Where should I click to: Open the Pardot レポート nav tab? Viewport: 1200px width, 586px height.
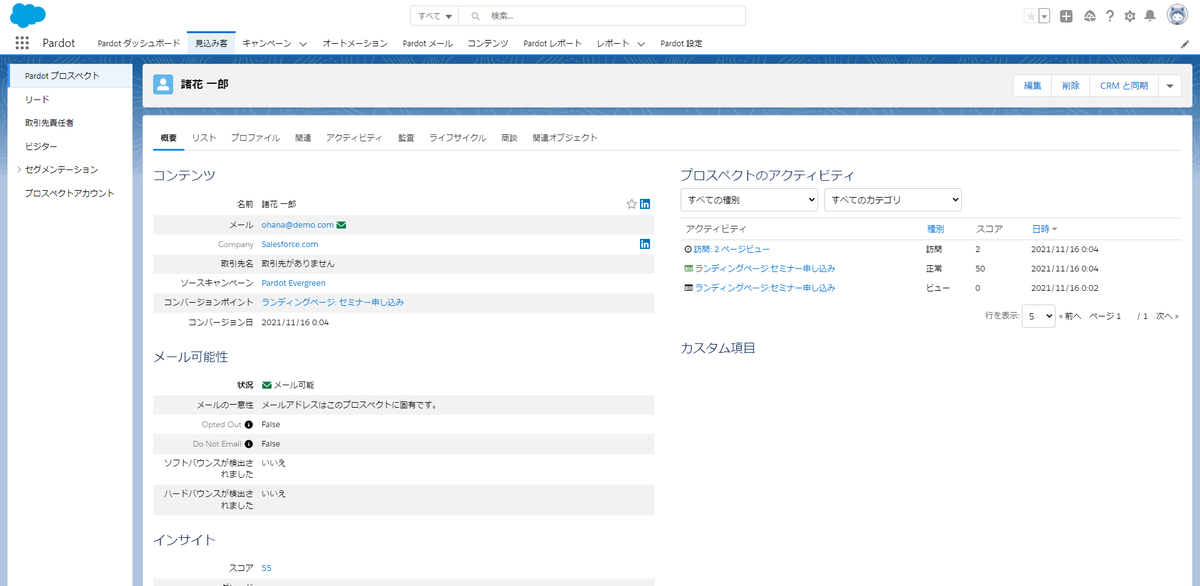coord(552,44)
